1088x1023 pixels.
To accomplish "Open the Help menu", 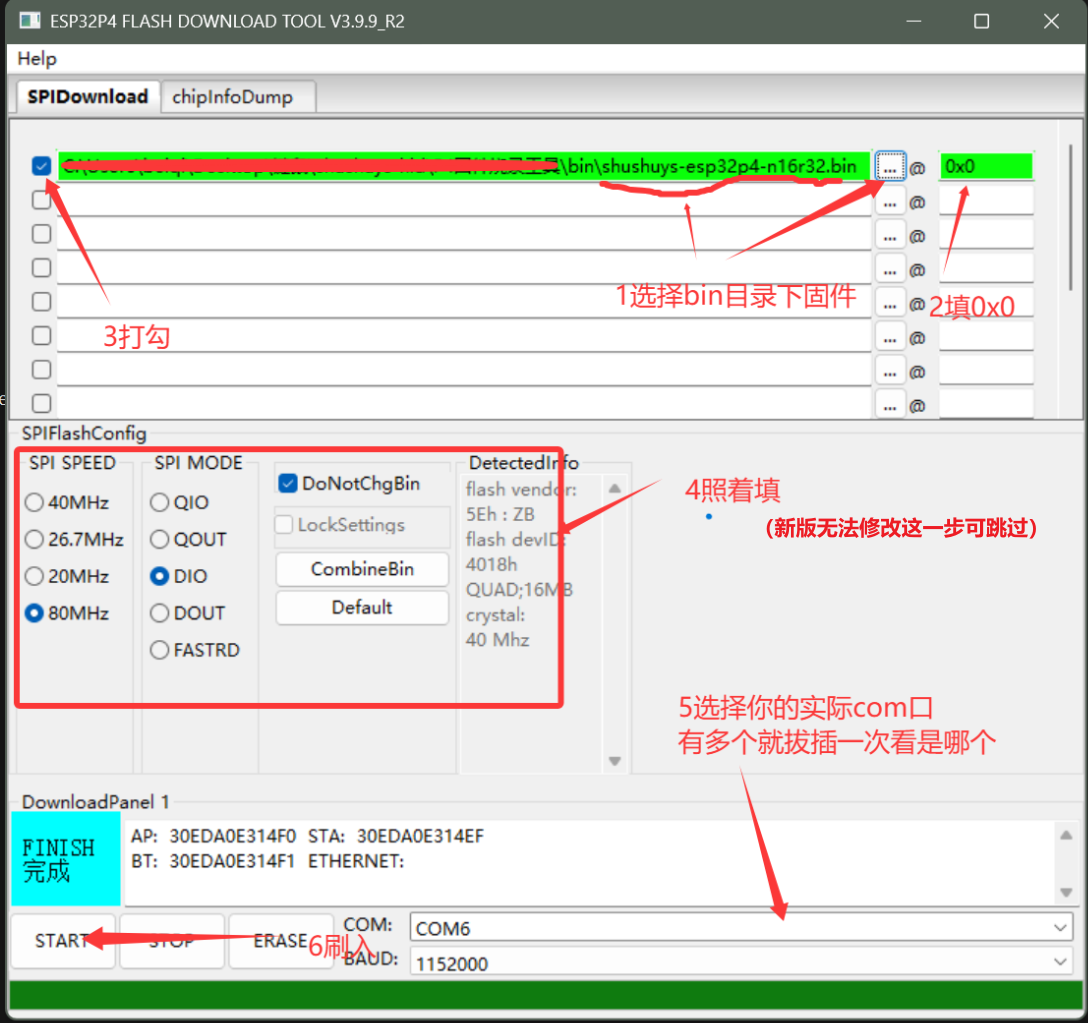I will point(37,59).
